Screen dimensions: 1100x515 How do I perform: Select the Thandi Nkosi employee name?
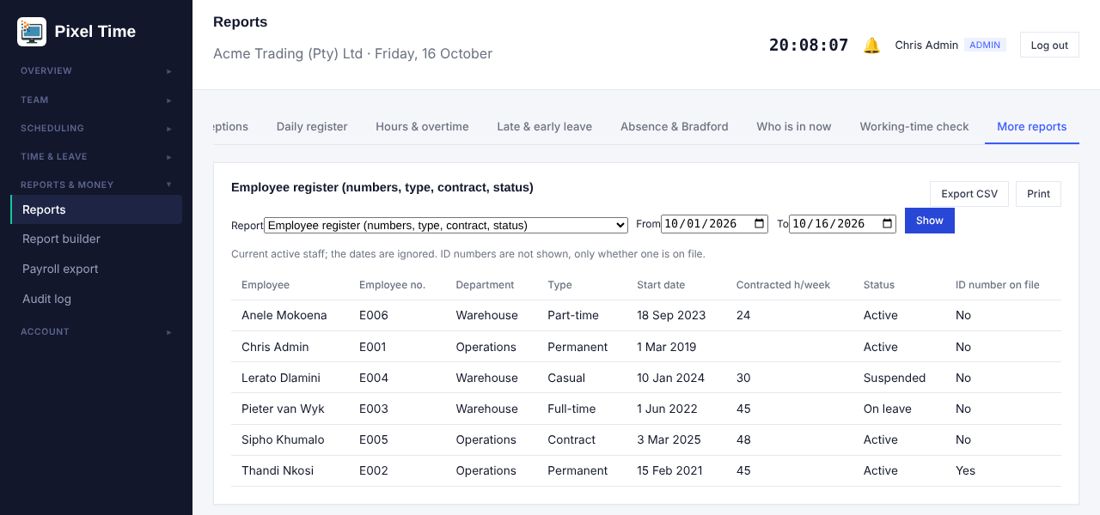click(x=277, y=471)
